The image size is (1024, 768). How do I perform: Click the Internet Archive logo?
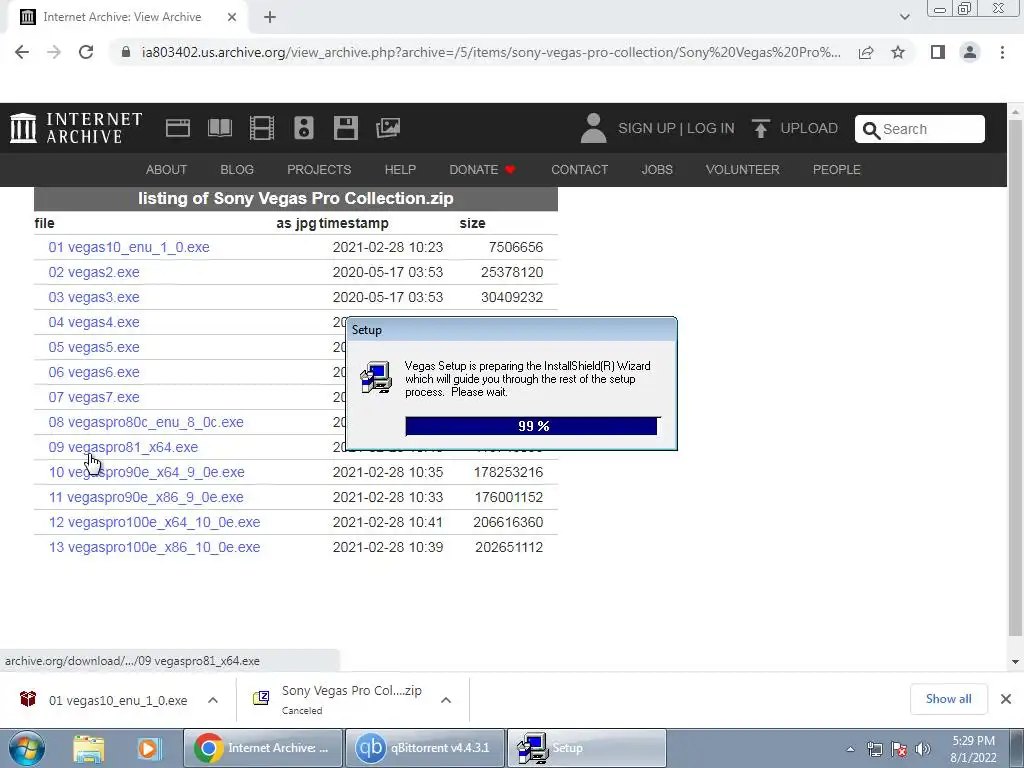pos(76,128)
